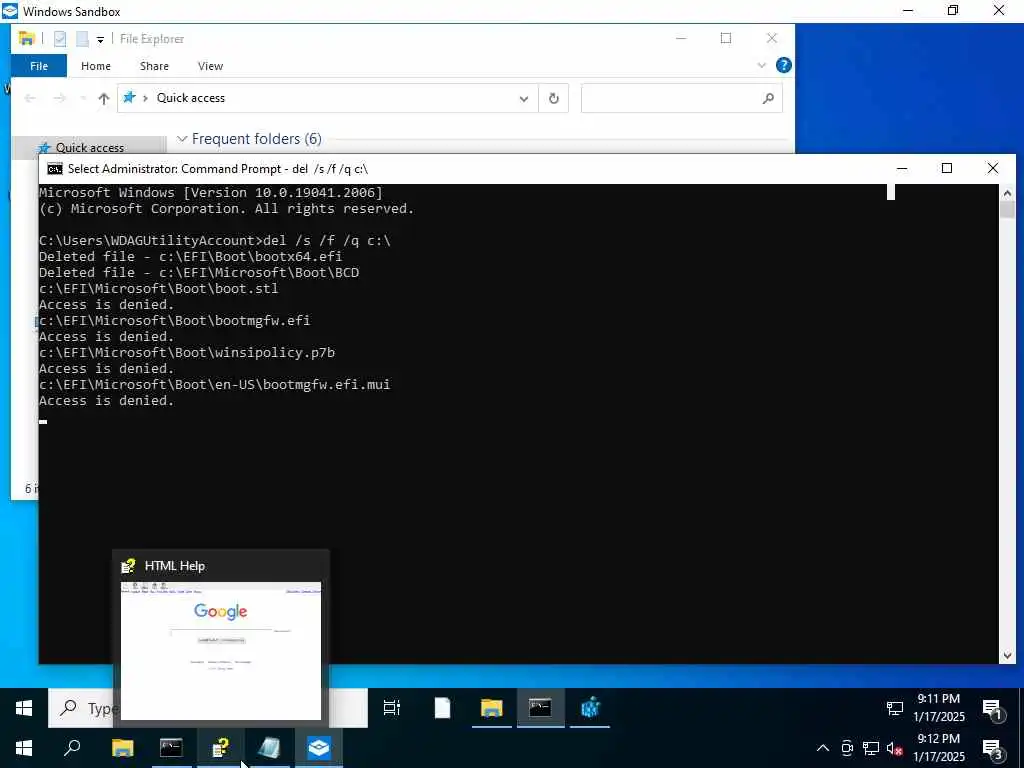1024x768 pixels.
Task: Click the HTML Help preview title icon
Action: [129, 566]
